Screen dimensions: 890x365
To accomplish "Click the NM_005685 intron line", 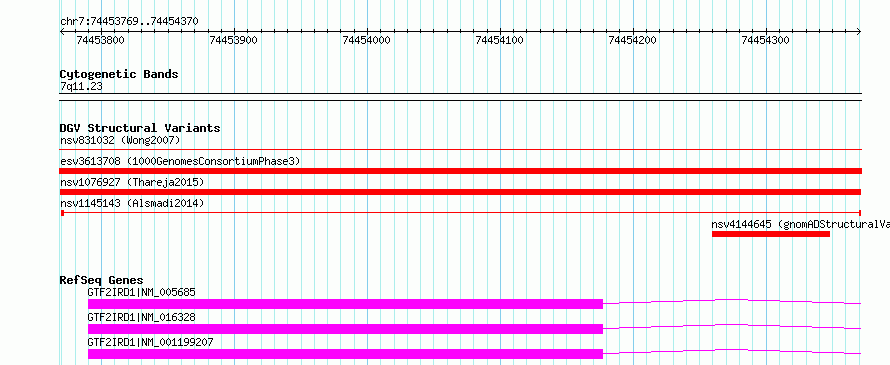I will 732,301.
